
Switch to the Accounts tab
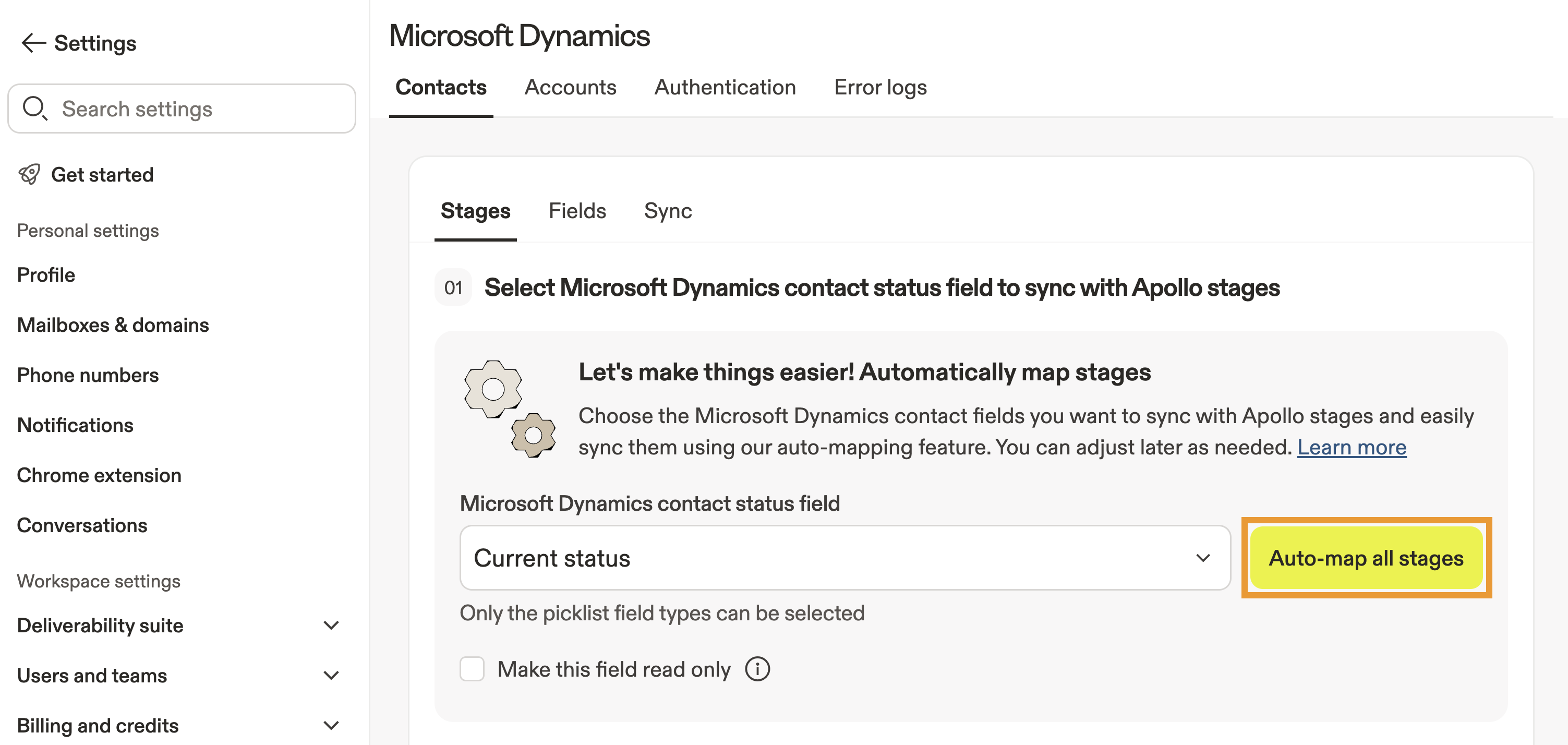[x=570, y=88]
